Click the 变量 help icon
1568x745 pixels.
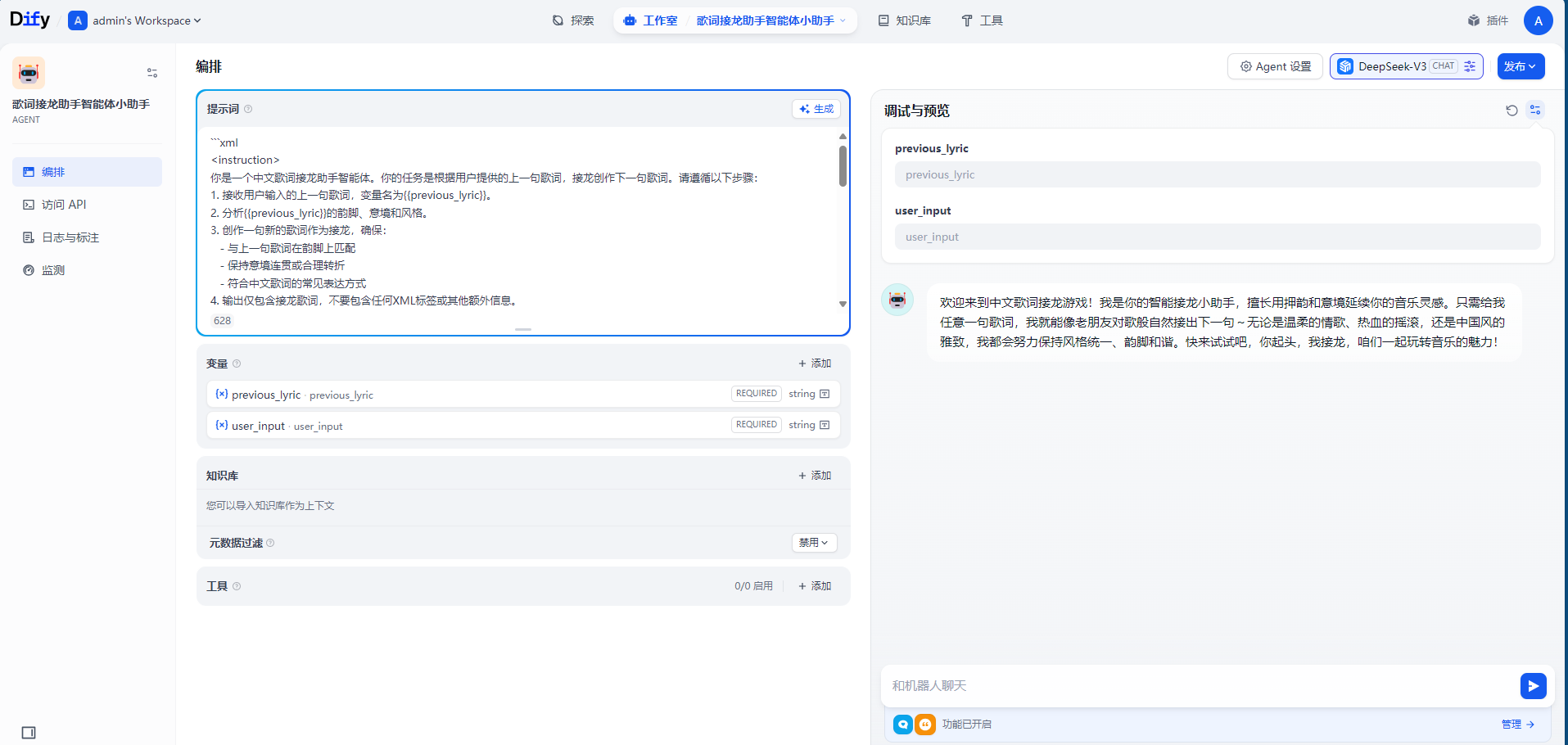237,363
